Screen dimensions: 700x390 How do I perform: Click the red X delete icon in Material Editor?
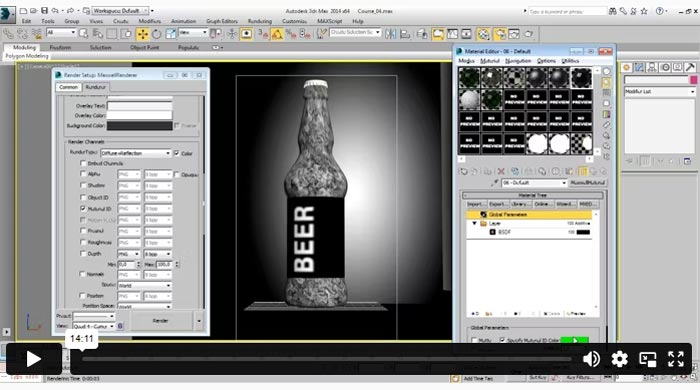click(501, 171)
